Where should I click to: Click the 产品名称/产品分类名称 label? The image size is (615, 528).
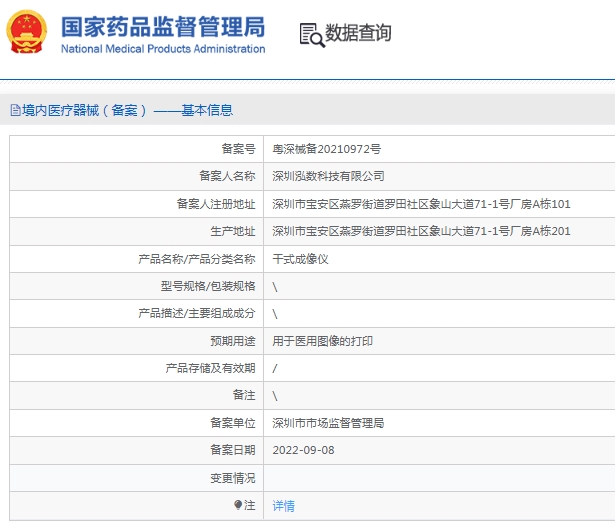[x=197, y=259]
